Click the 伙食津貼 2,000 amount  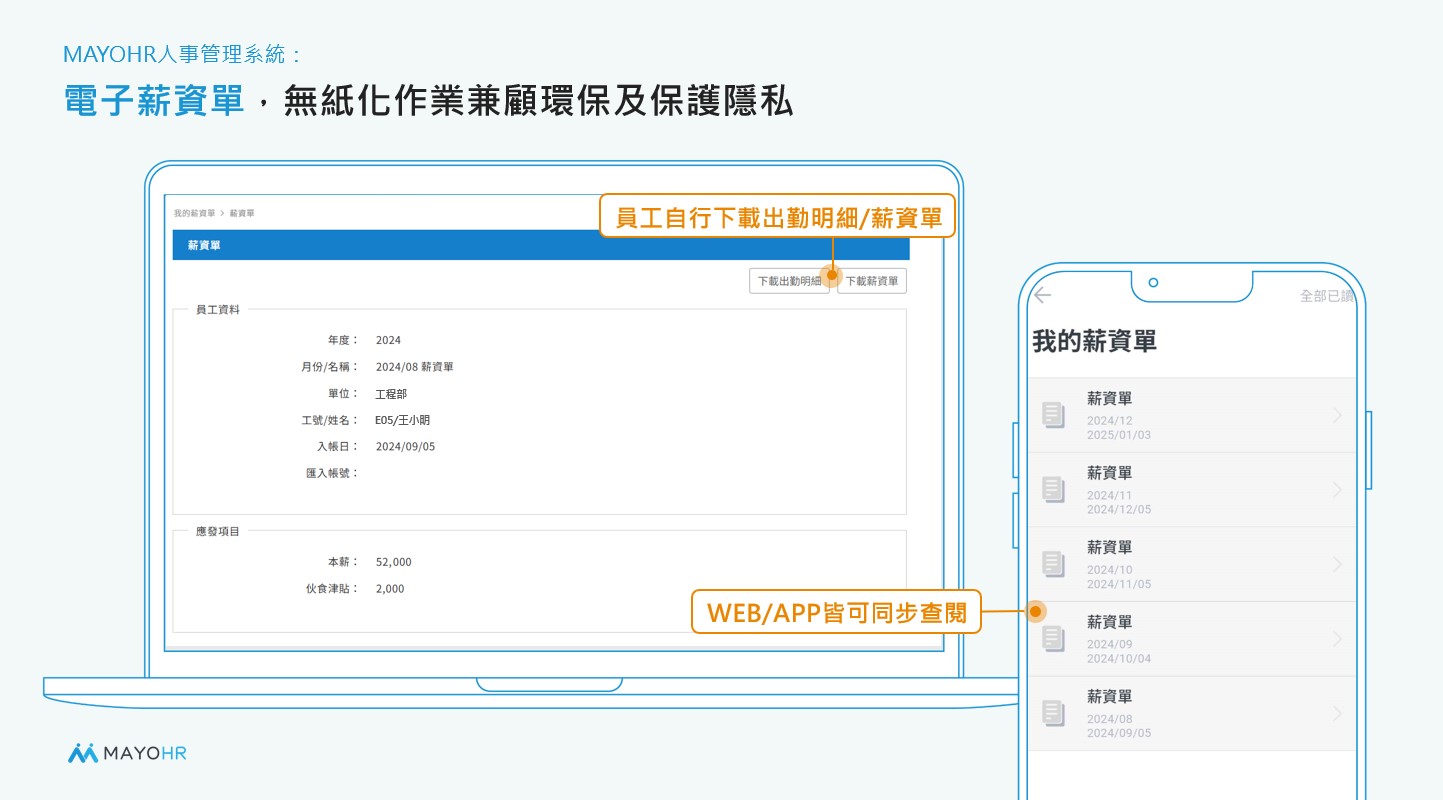[390, 588]
